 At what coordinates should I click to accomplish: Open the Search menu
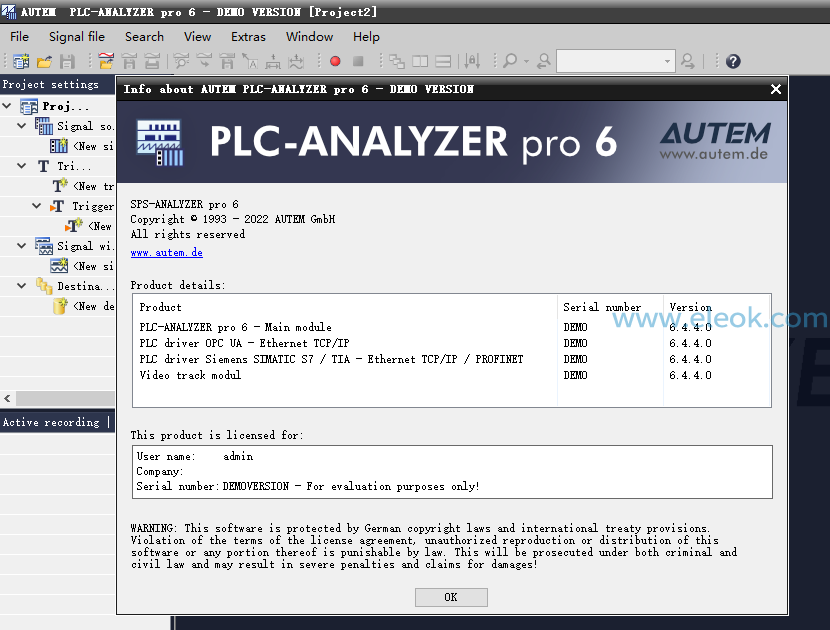(144, 37)
